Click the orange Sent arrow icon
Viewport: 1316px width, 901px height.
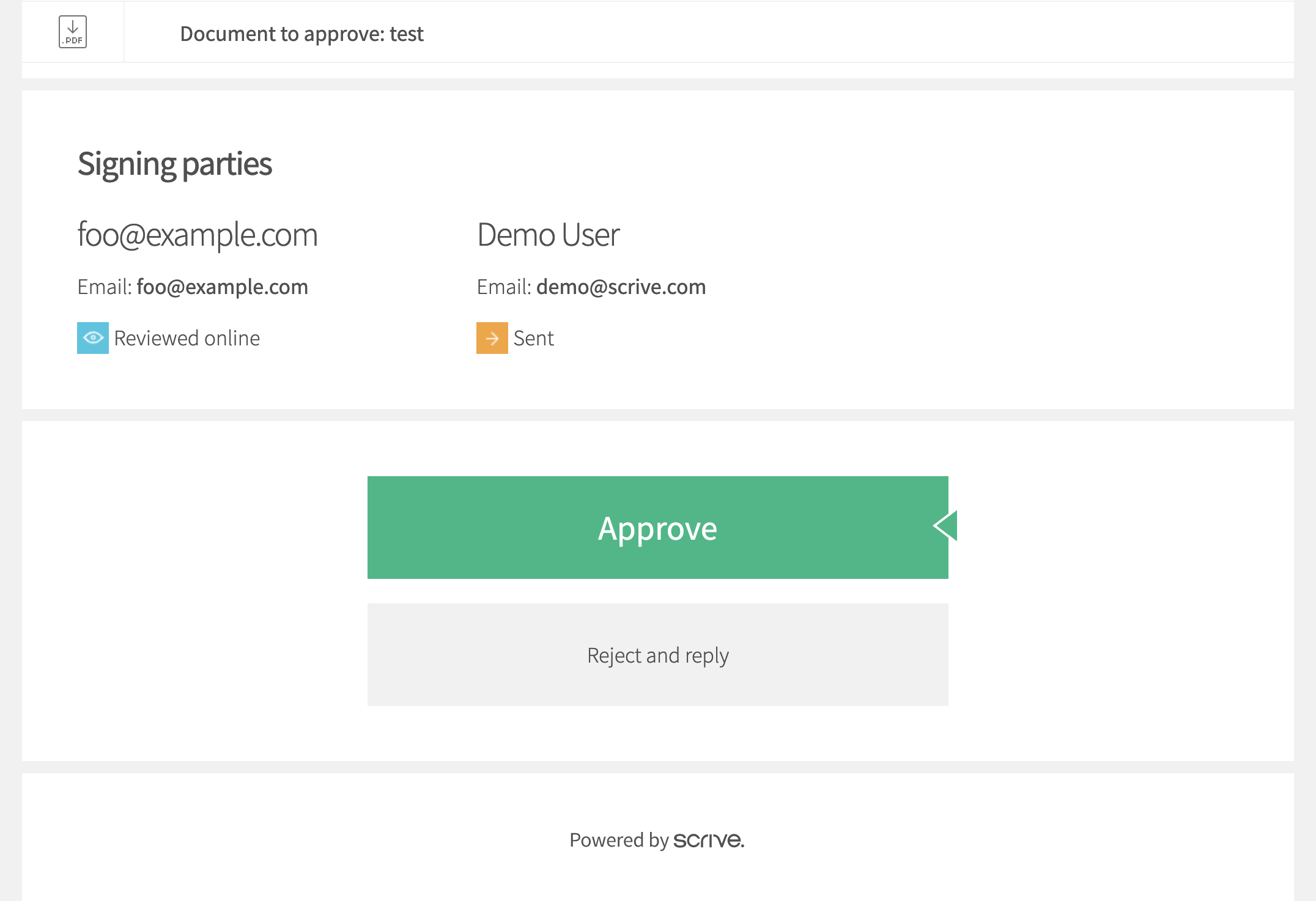click(x=492, y=338)
